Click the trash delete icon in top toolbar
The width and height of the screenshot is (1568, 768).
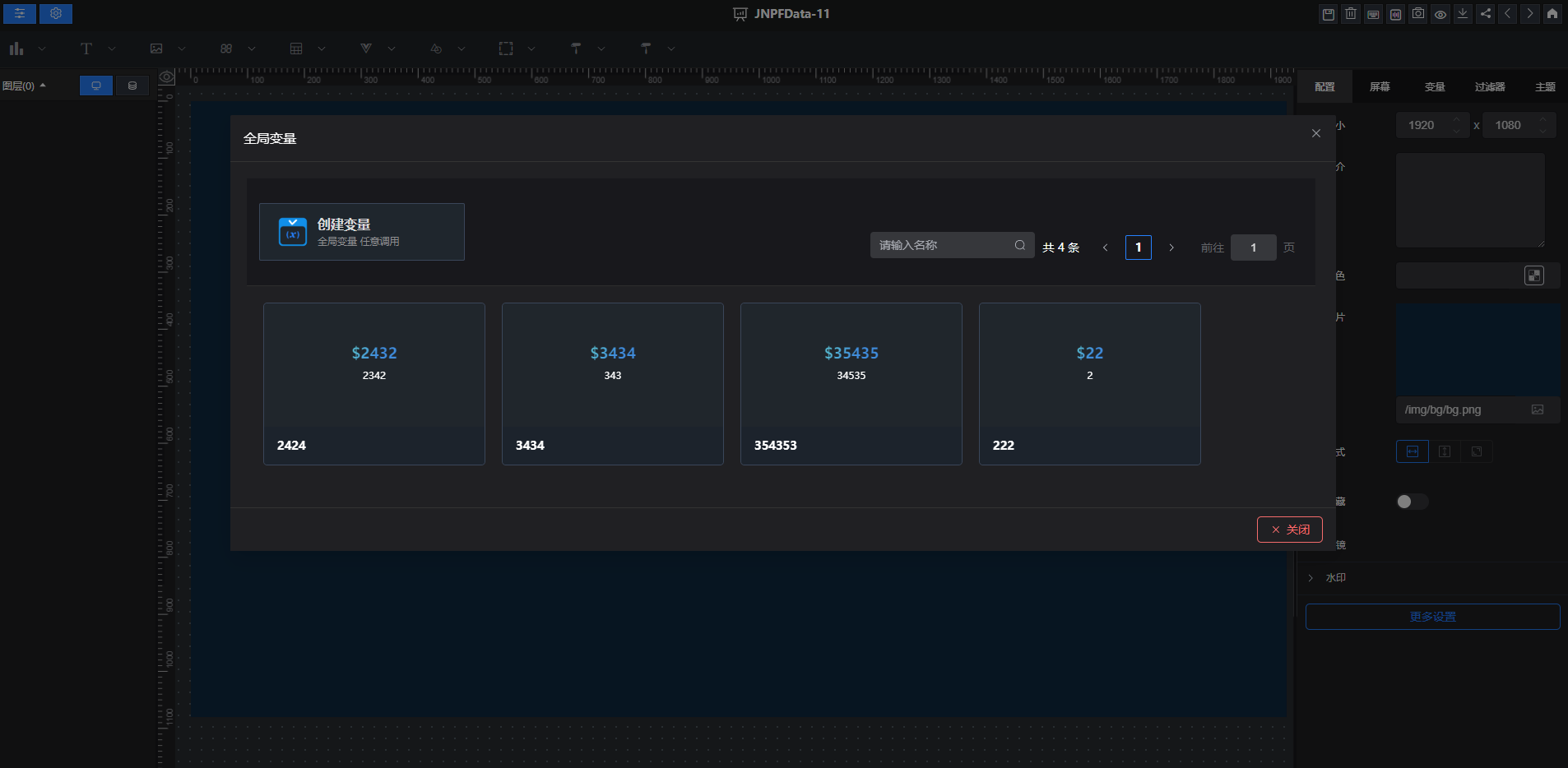coord(1351,14)
